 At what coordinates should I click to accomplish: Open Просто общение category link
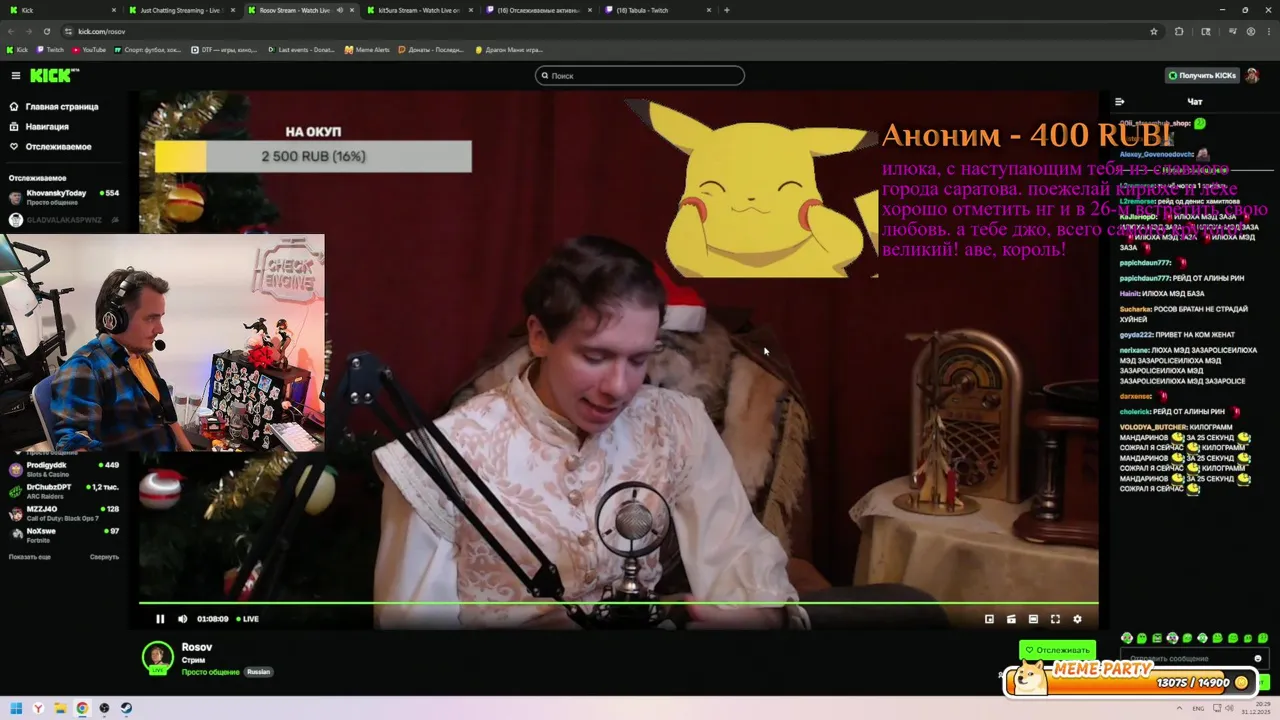(x=211, y=672)
